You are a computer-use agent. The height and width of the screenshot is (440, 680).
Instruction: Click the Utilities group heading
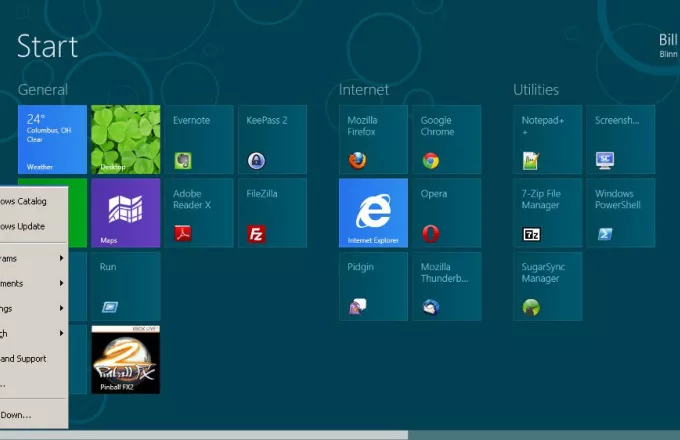pyautogui.click(x=536, y=90)
